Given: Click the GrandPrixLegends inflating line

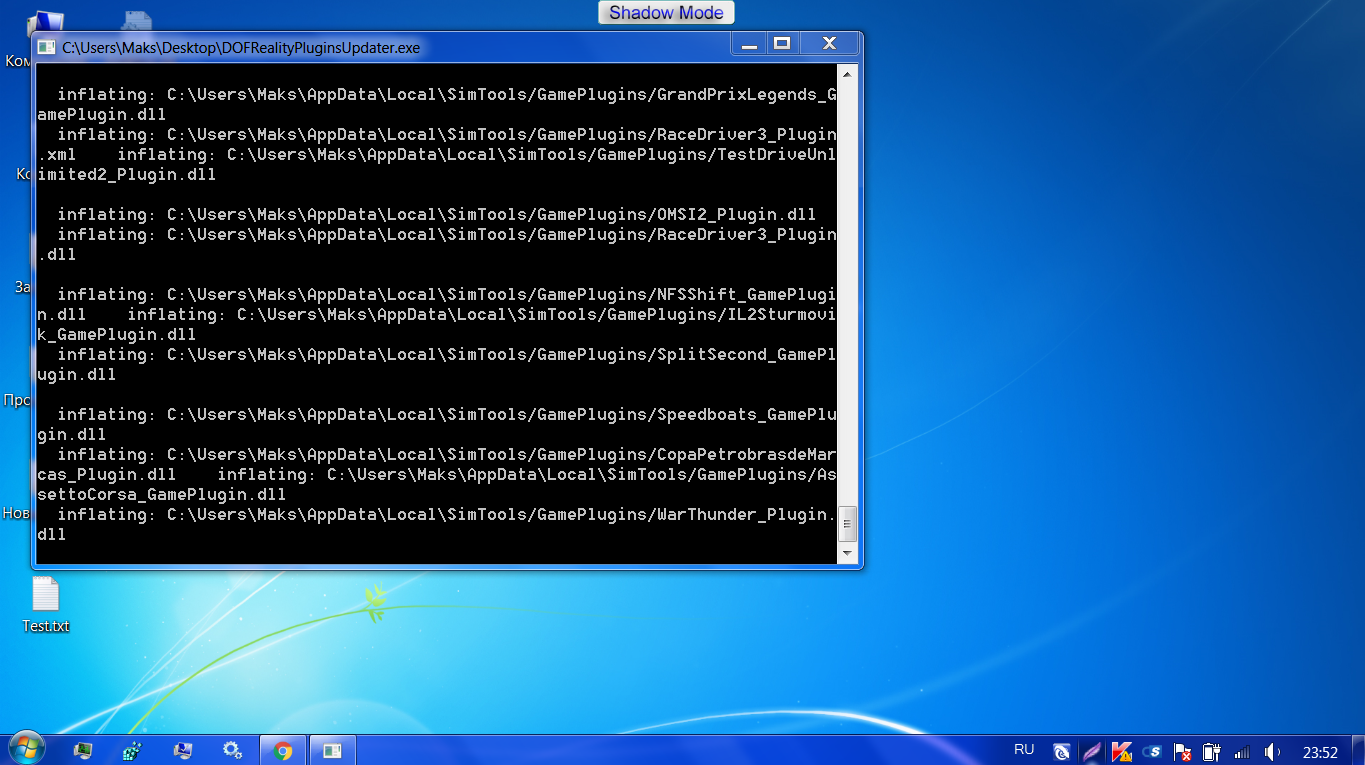Looking at the screenshot, I should point(446,94).
